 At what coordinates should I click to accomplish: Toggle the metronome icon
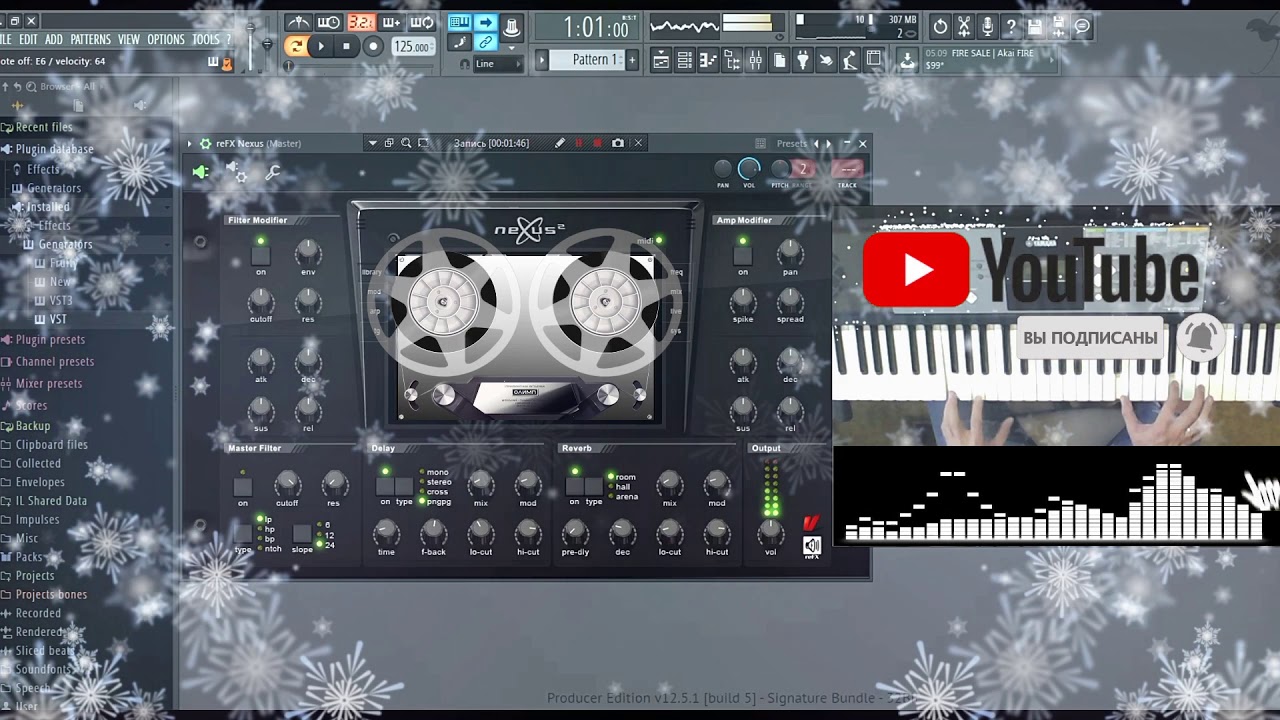point(298,22)
